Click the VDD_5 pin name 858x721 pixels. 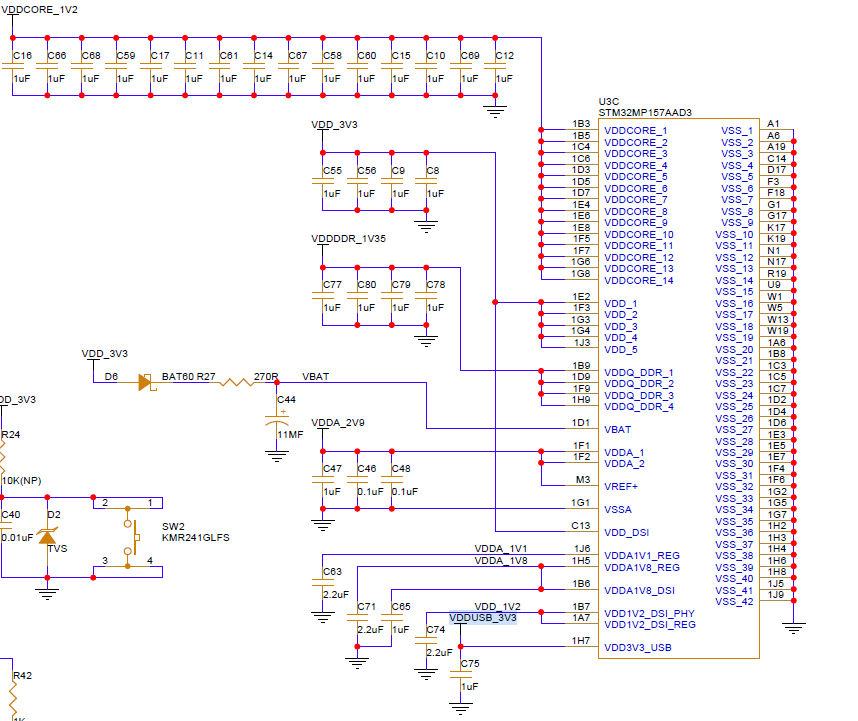coord(621,349)
